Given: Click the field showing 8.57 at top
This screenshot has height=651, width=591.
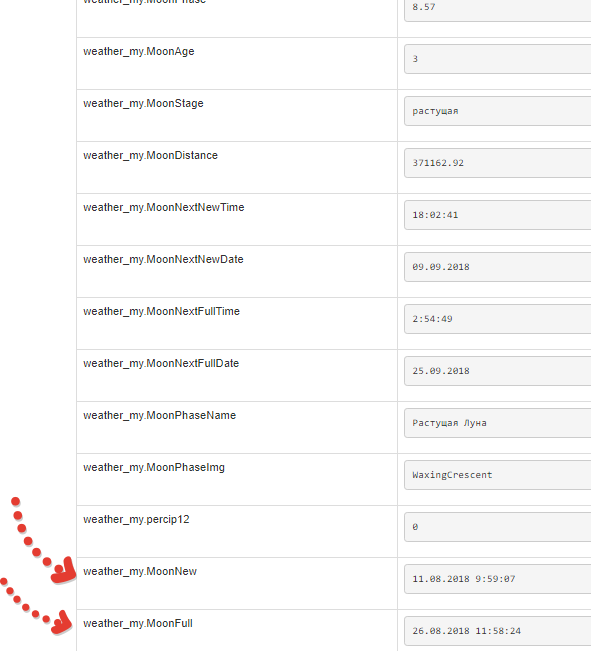Looking at the screenshot, I should [498, 8].
